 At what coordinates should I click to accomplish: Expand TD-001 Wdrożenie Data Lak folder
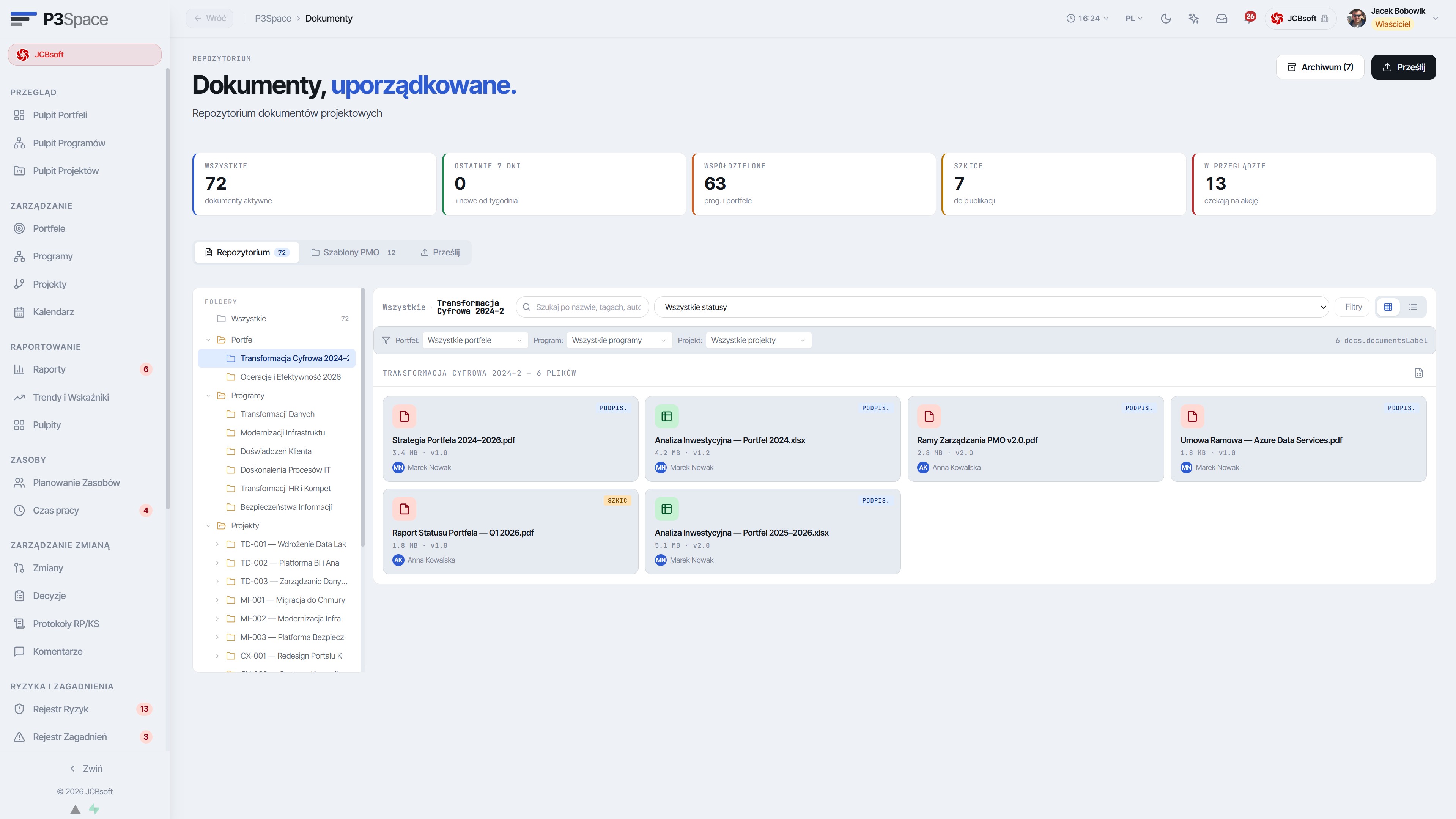(217, 544)
